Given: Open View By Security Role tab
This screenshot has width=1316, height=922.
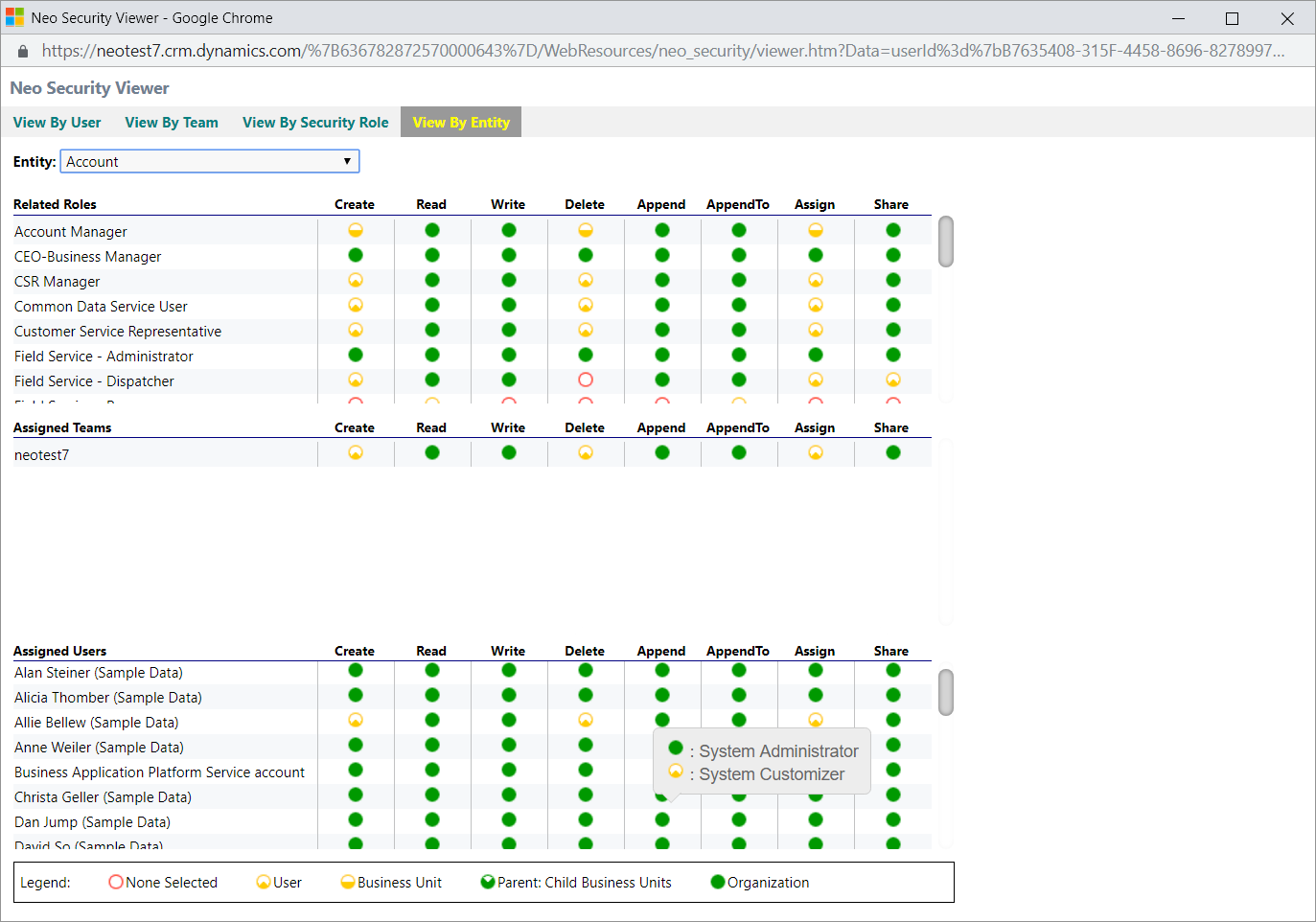Looking at the screenshot, I should (x=315, y=123).
